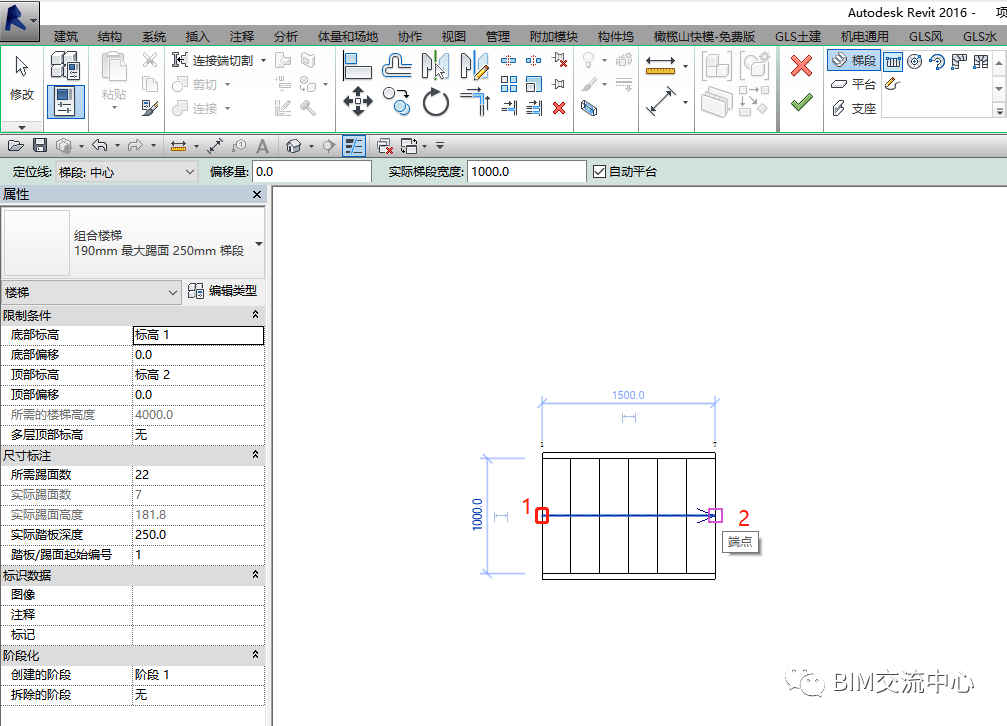This screenshot has width=1007, height=726.
Task: Click the Undo arrow icon
Action: click(101, 146)
